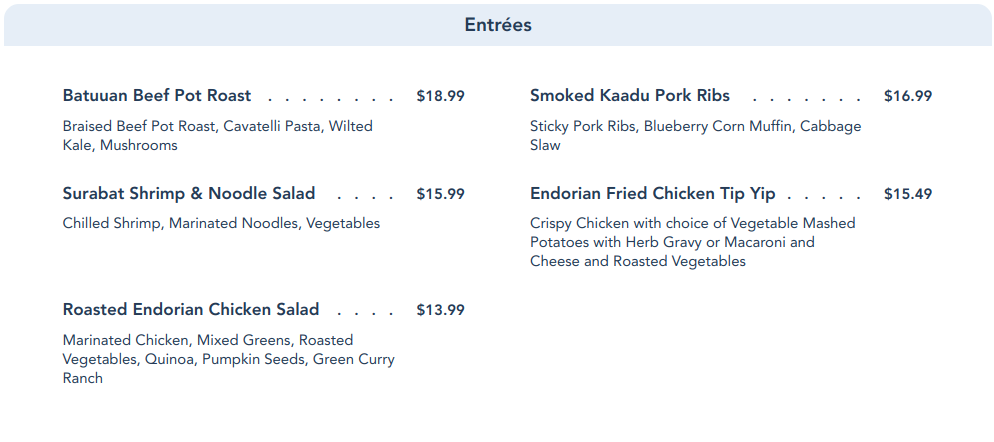Viewport: 994px width, 442px height.
Task: Click the Chilled Shrimp, Marinated Noodles description
Action: (221, 224)
